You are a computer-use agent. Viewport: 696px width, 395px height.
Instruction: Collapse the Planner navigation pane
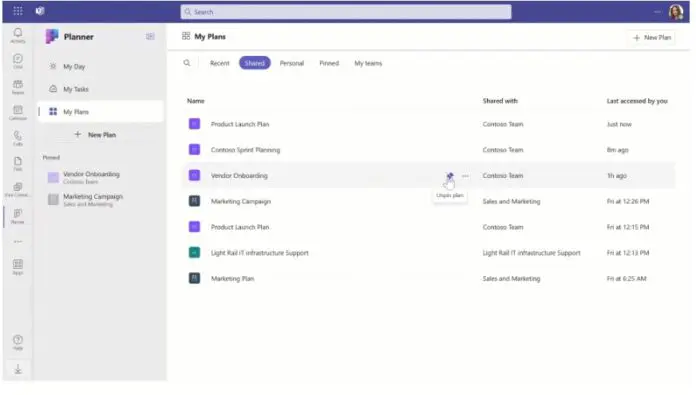click(x=150, y=36)
